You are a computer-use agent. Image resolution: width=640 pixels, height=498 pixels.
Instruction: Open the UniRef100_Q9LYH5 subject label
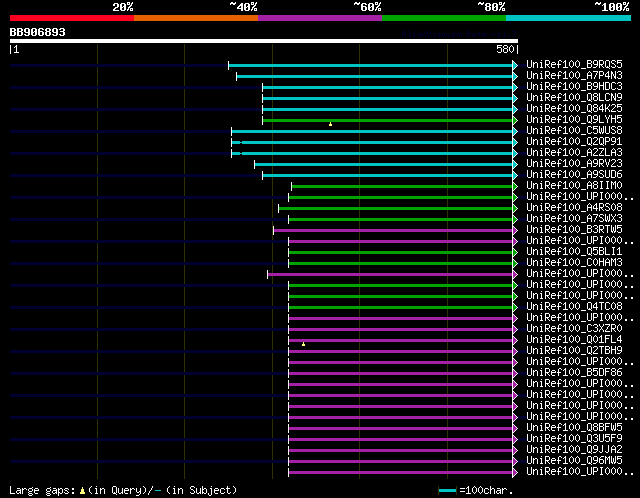pos(574,120)
